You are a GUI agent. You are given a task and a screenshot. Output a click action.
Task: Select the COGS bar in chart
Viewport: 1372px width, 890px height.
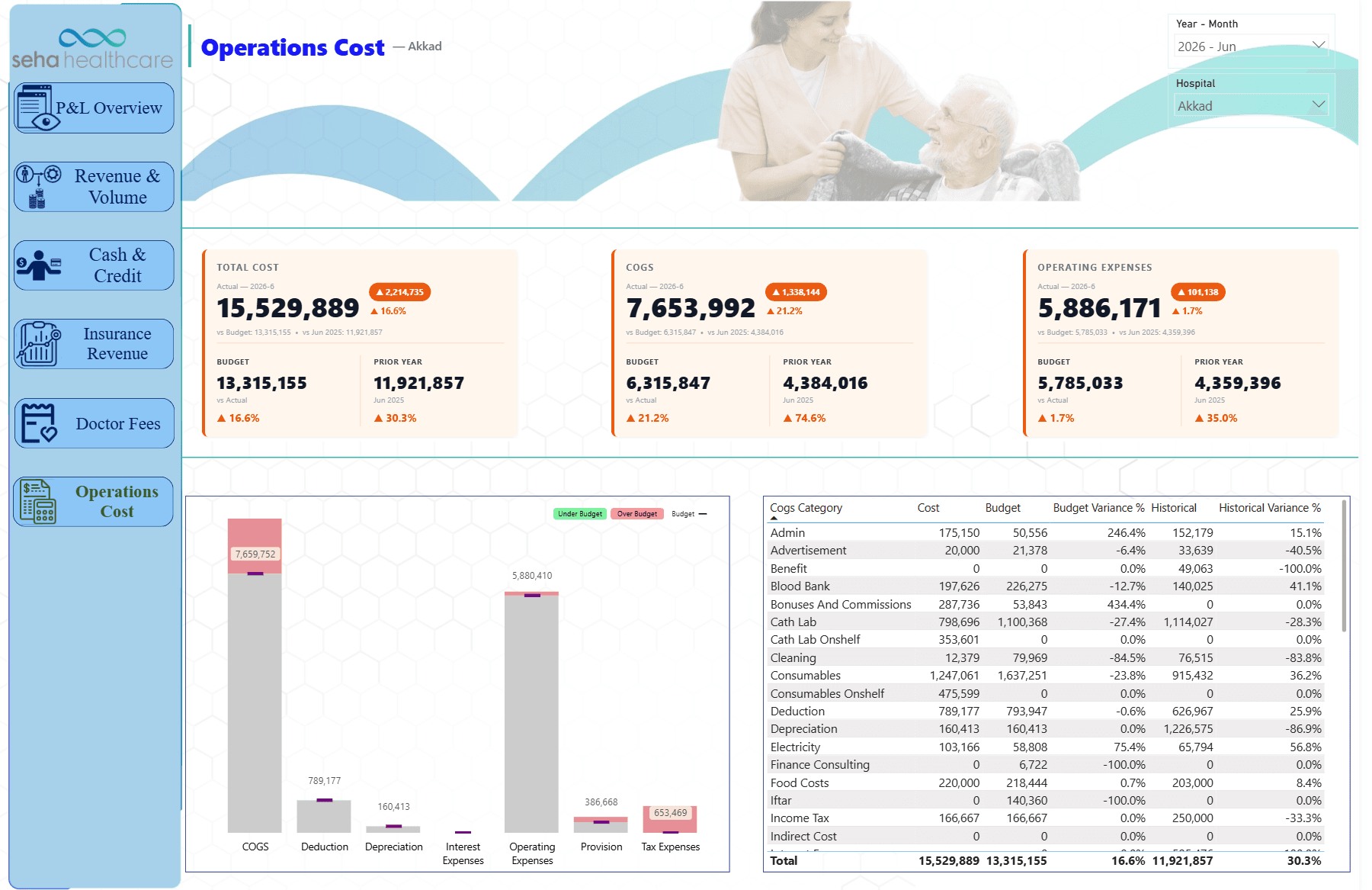point(255,676)
